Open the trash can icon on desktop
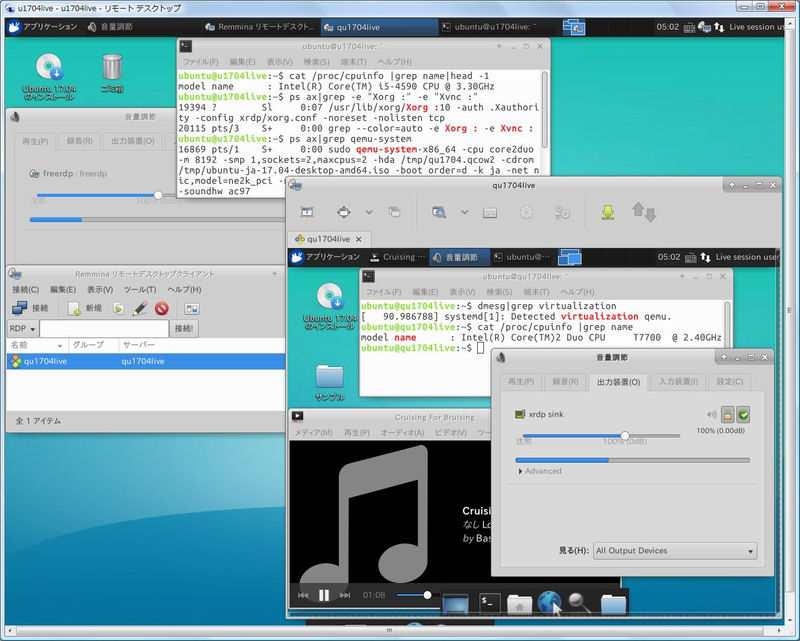Screen dimensions: 800x641 click(112, 67)
